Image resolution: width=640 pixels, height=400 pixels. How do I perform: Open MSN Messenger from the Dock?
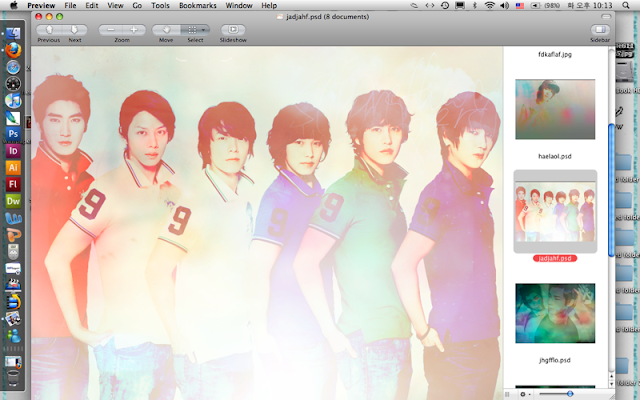[13, 336]
